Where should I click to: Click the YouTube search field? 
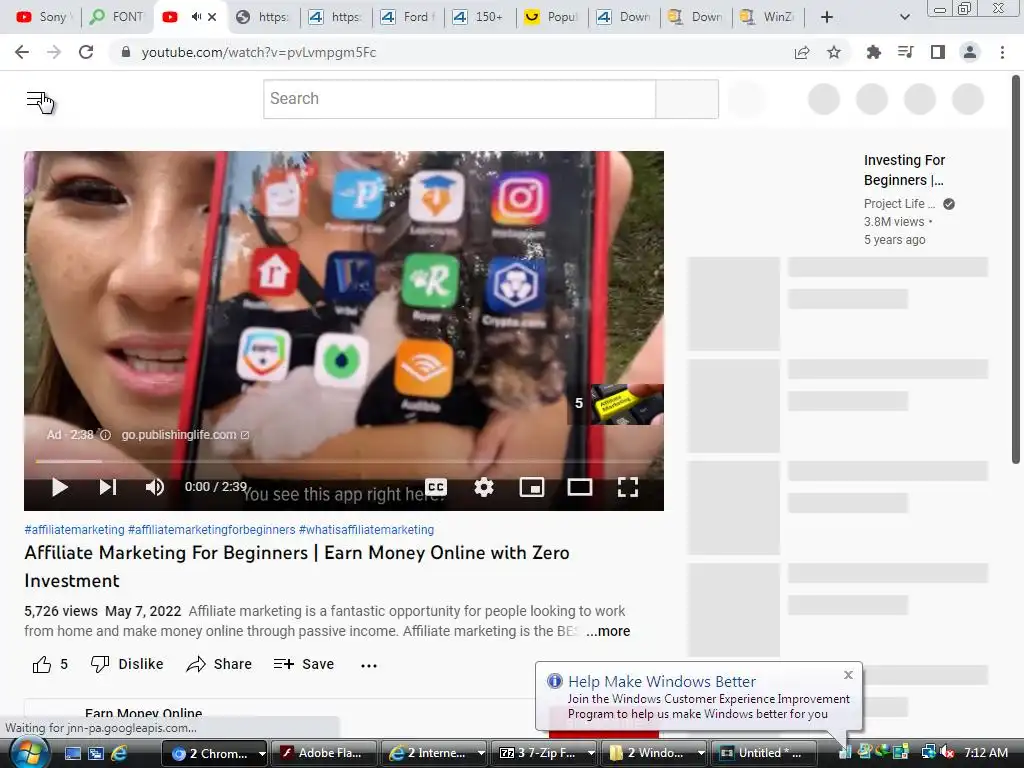tap(460, 99)
